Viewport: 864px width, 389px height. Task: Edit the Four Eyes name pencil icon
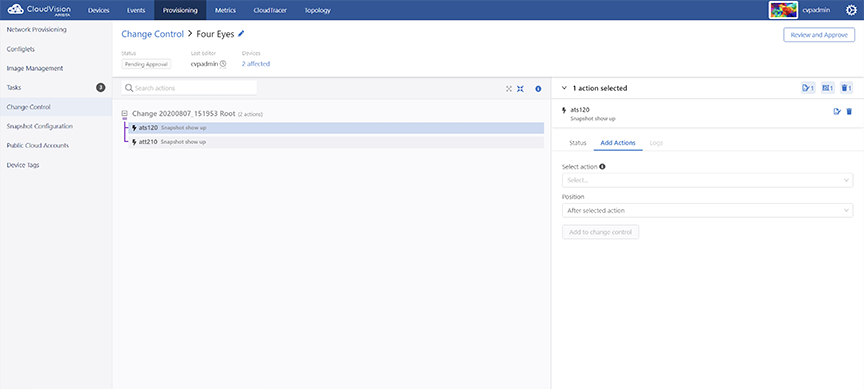[241, 34]
